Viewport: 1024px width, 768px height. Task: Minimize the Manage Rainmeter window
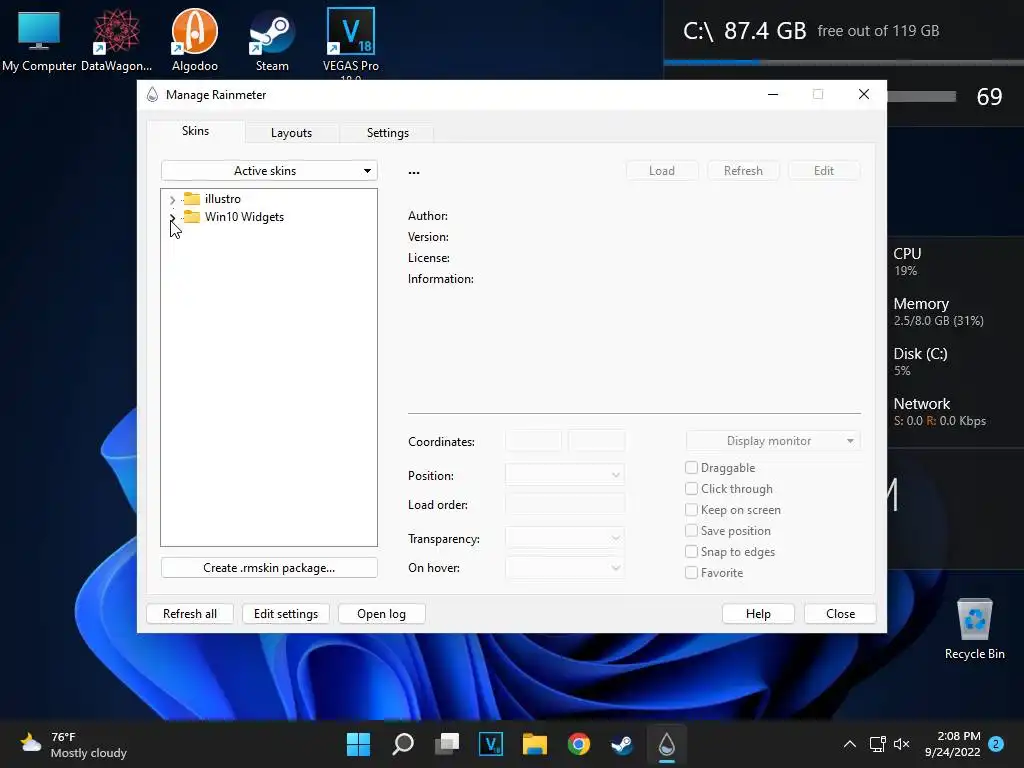click(773, 95)
